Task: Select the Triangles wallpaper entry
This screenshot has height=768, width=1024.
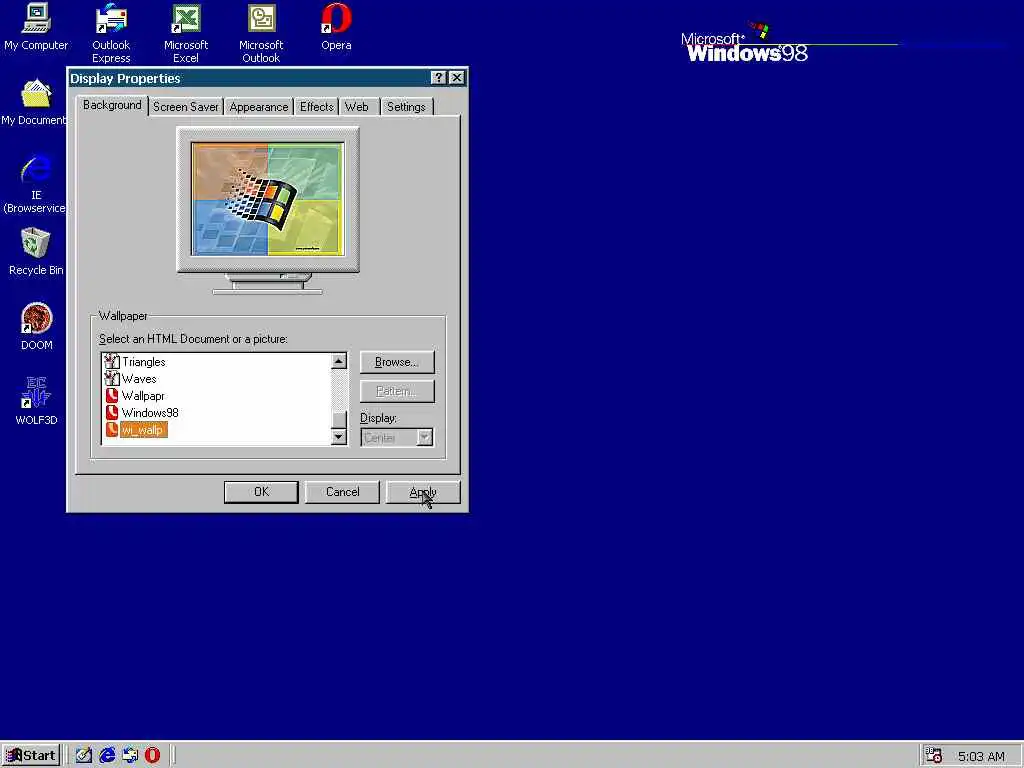Action: [144, 362]
